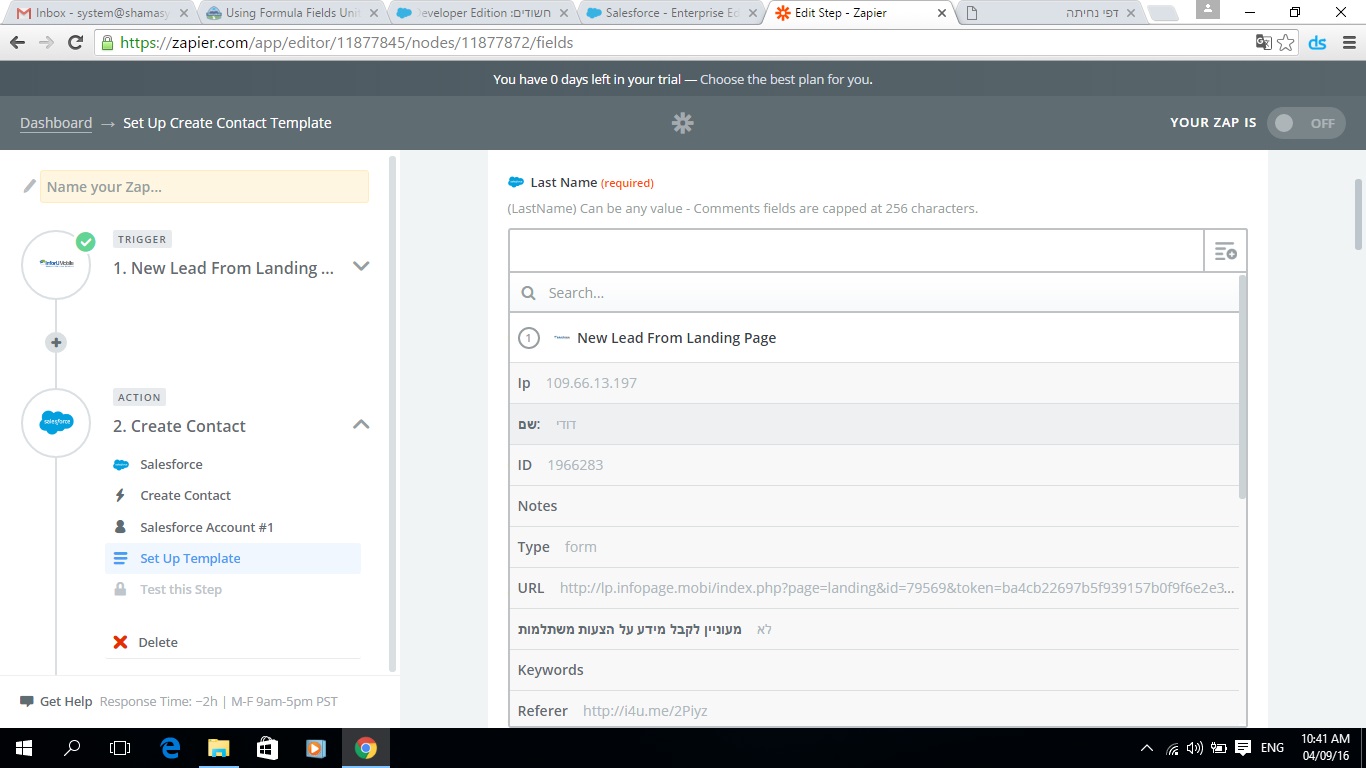Click the lock icon by Test this Step

tap(120, 589)
